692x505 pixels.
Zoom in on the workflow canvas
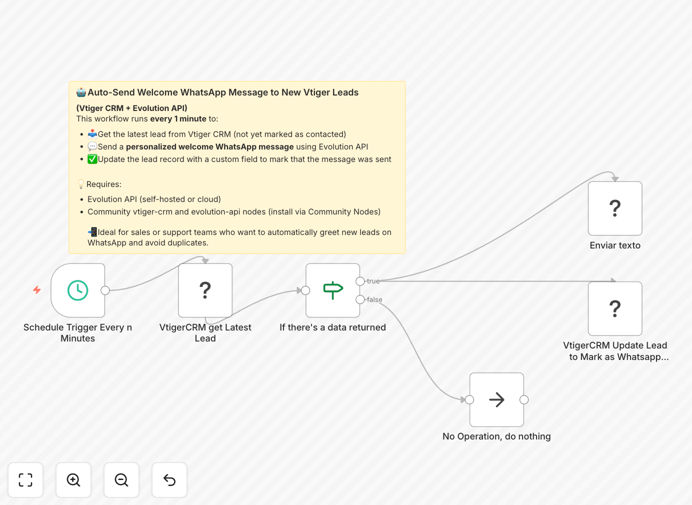(x=73, y=480)
